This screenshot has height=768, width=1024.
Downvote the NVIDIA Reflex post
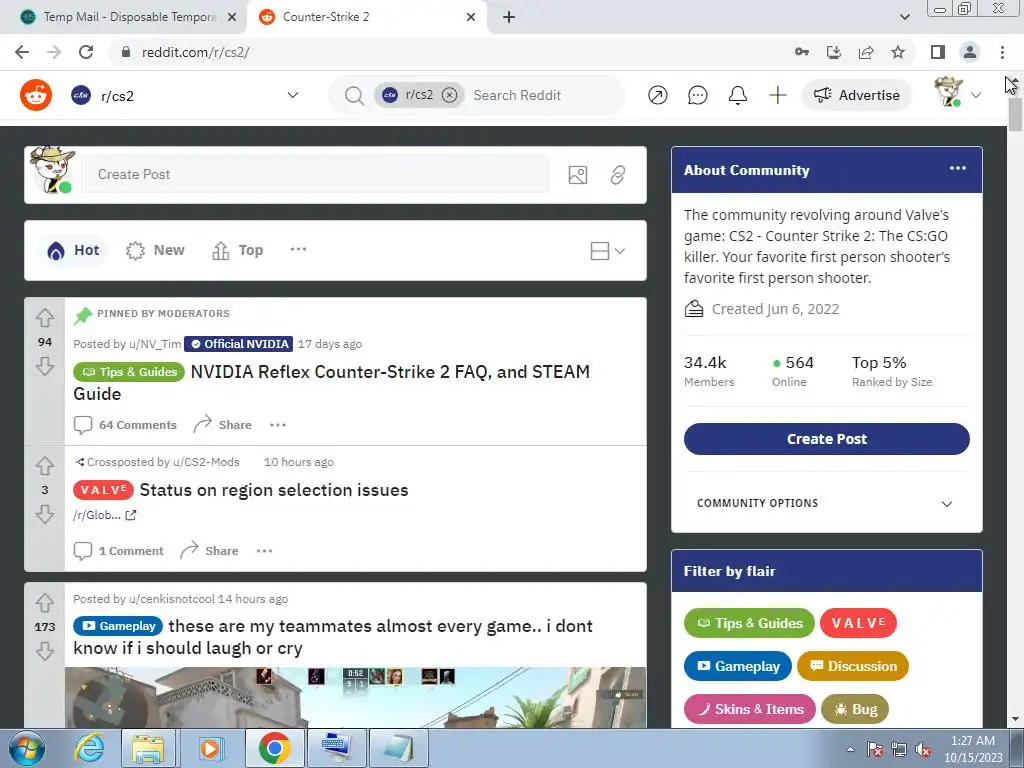44,366
